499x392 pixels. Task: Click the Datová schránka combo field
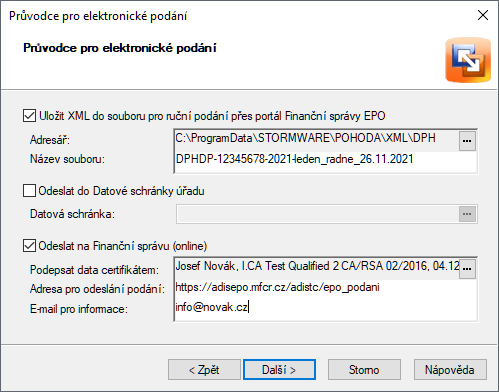pyautogui.click(x=318, y=214)
